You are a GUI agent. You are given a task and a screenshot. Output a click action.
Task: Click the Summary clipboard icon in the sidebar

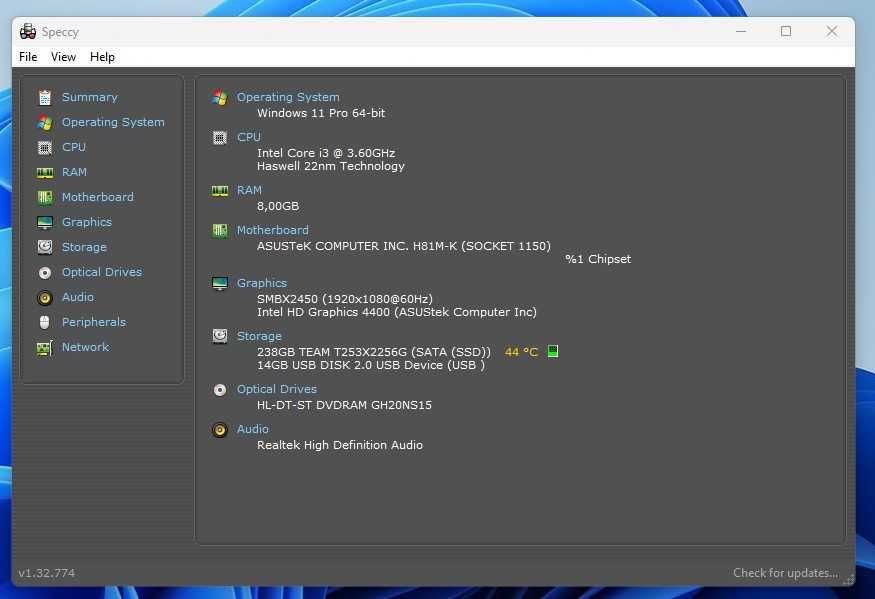coord(45,98)
